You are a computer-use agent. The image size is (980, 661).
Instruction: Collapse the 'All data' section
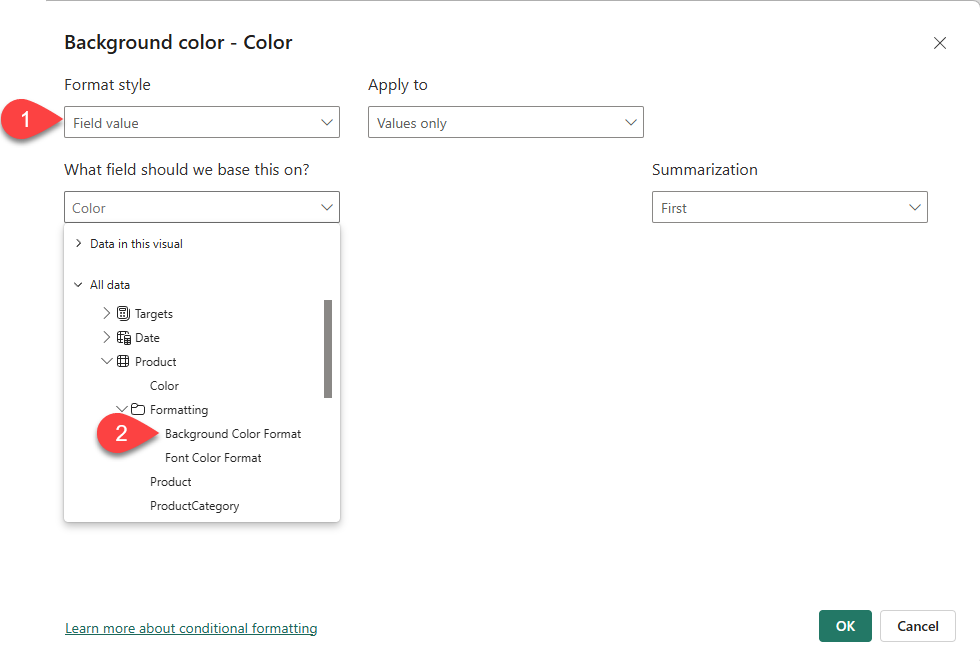click(79, 285)
